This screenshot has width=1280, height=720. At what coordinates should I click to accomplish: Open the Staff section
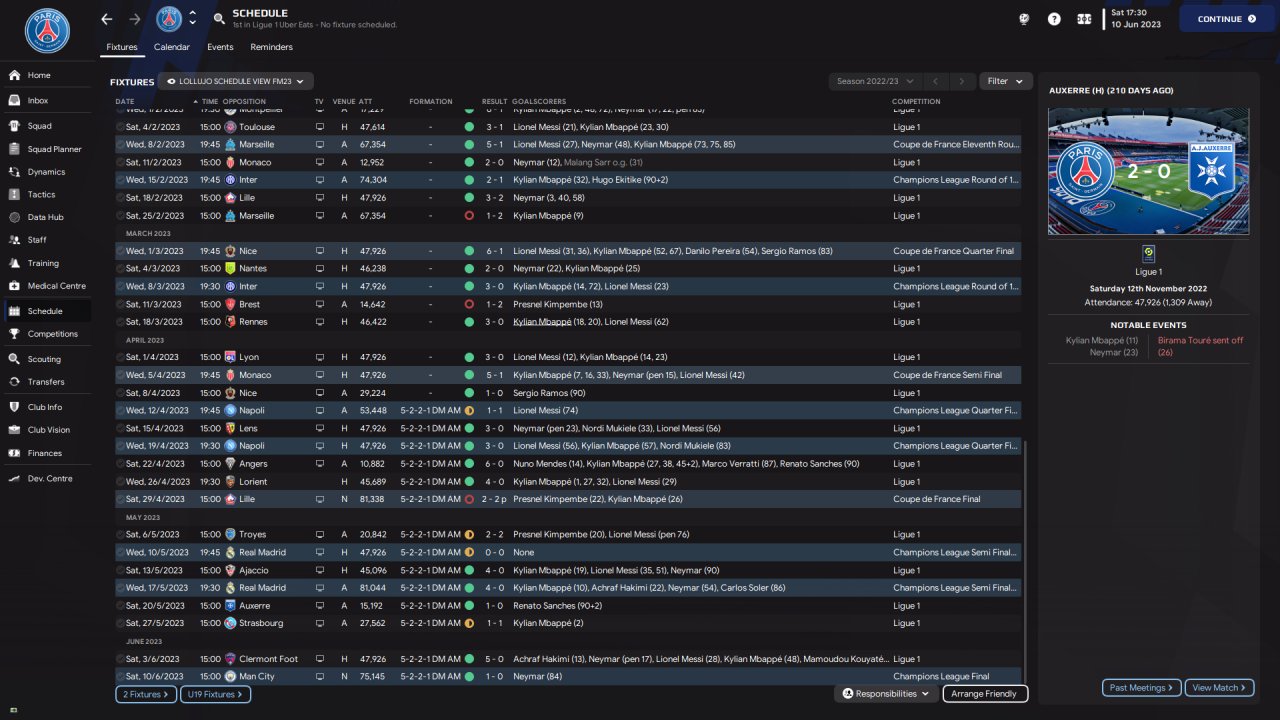click(47, 240)
